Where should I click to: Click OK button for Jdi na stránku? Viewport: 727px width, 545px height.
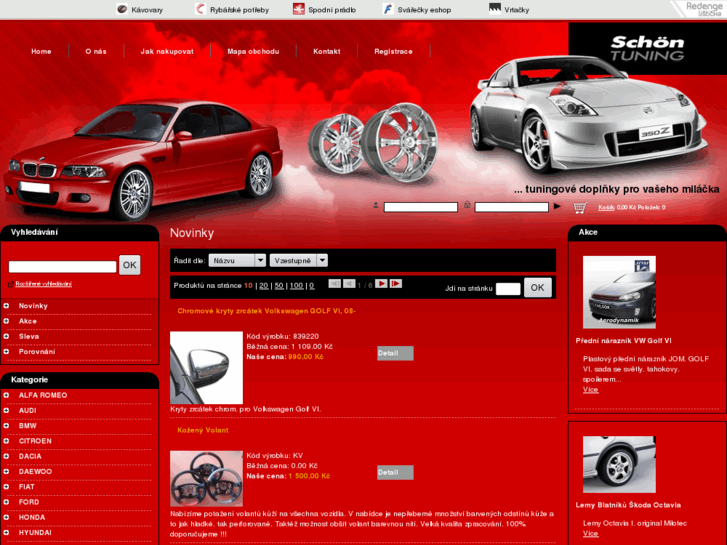(538, 288)
